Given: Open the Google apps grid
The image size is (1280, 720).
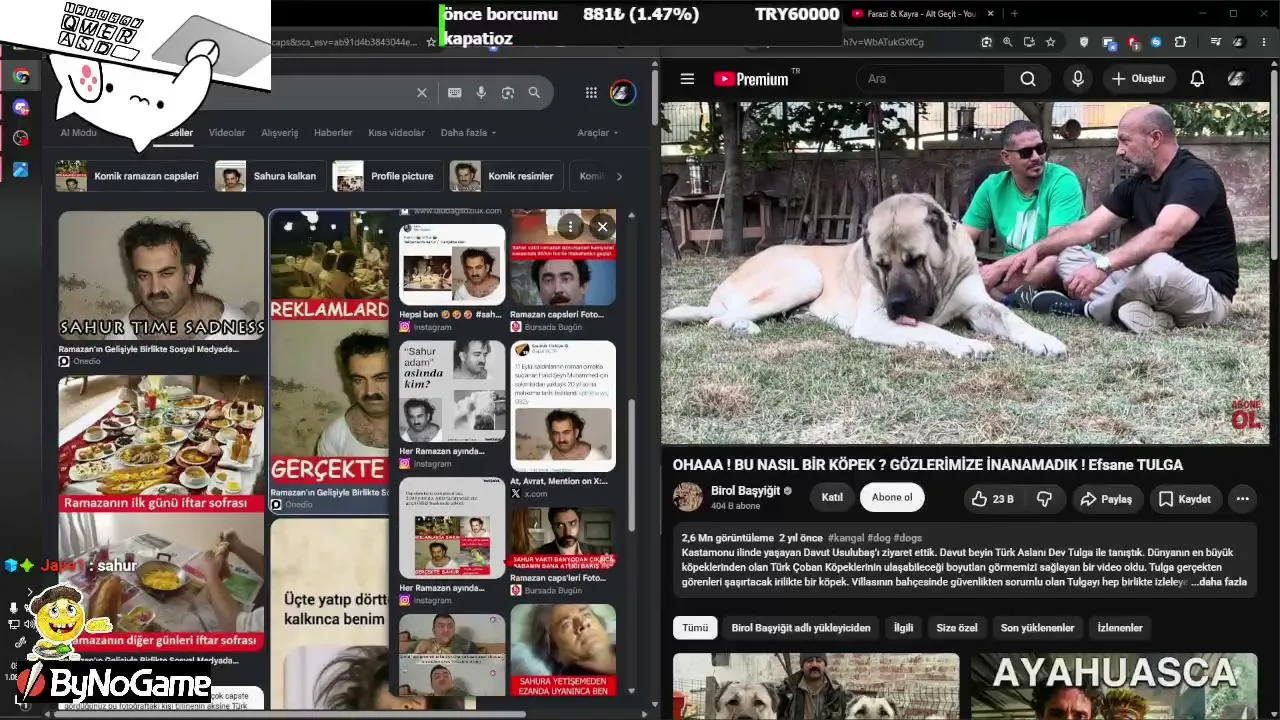Looking at the screenshot, I should (591, 93).
